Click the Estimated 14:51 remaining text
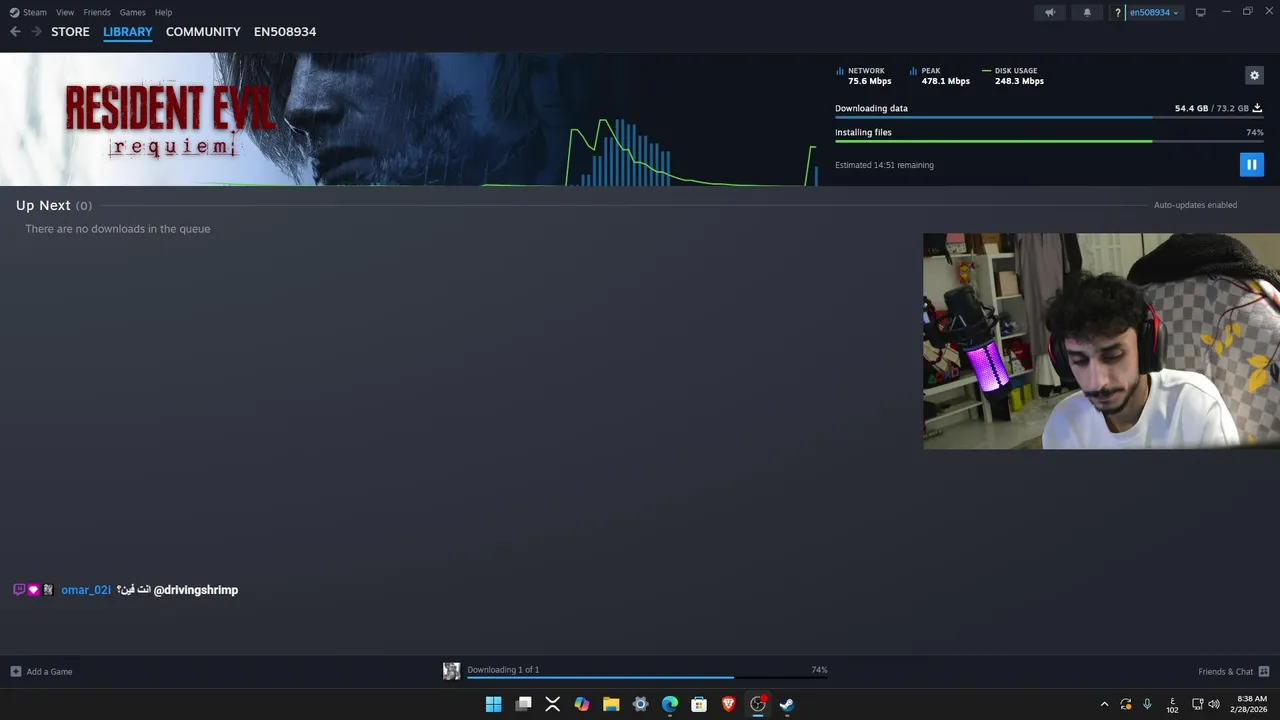The width and height of the screenshot is (1280, 720). coord(884,165)
